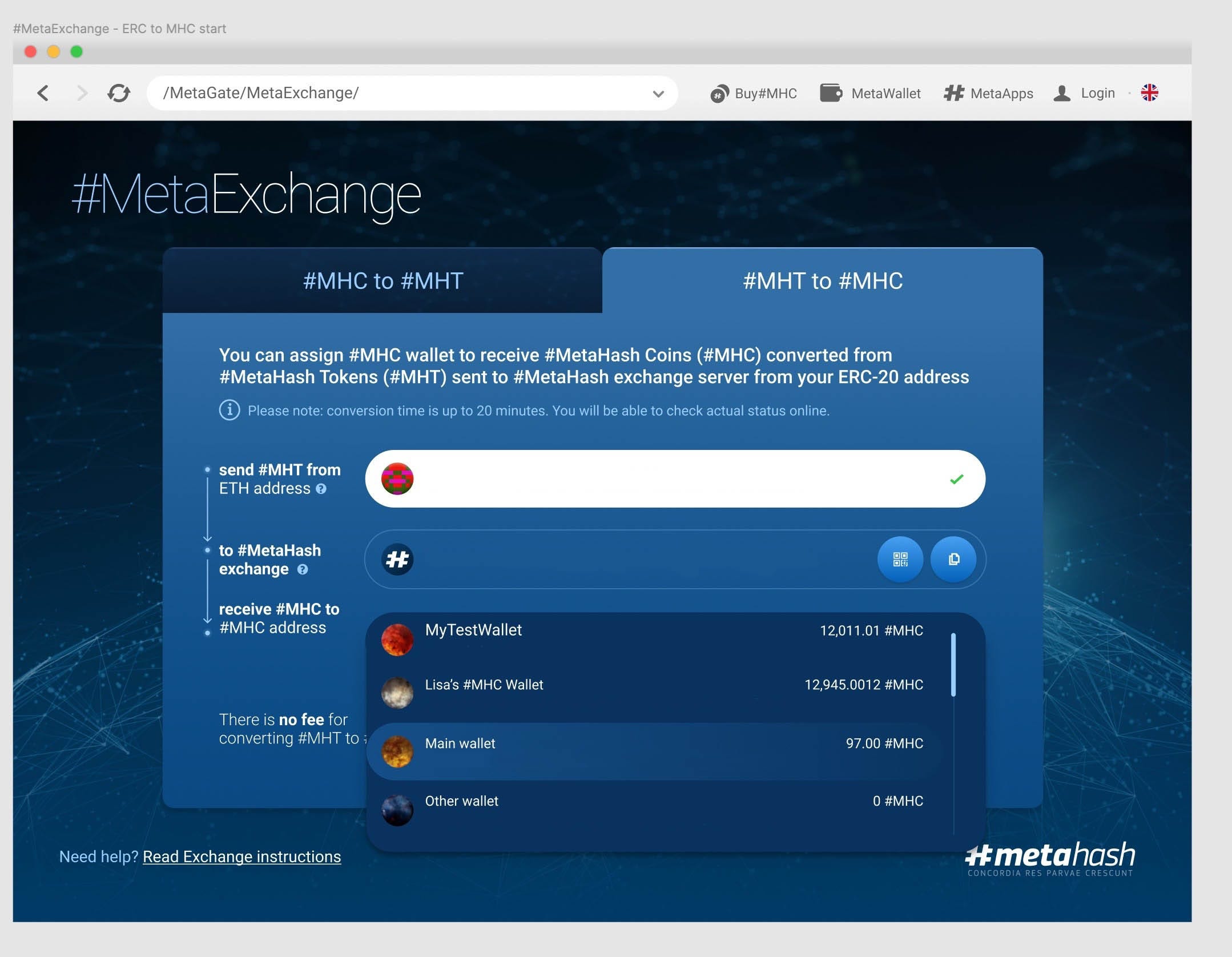Click Lisa's #MHC Wallet avatar thumbnail
1232x957 pixels.
[x=397, y=693]
